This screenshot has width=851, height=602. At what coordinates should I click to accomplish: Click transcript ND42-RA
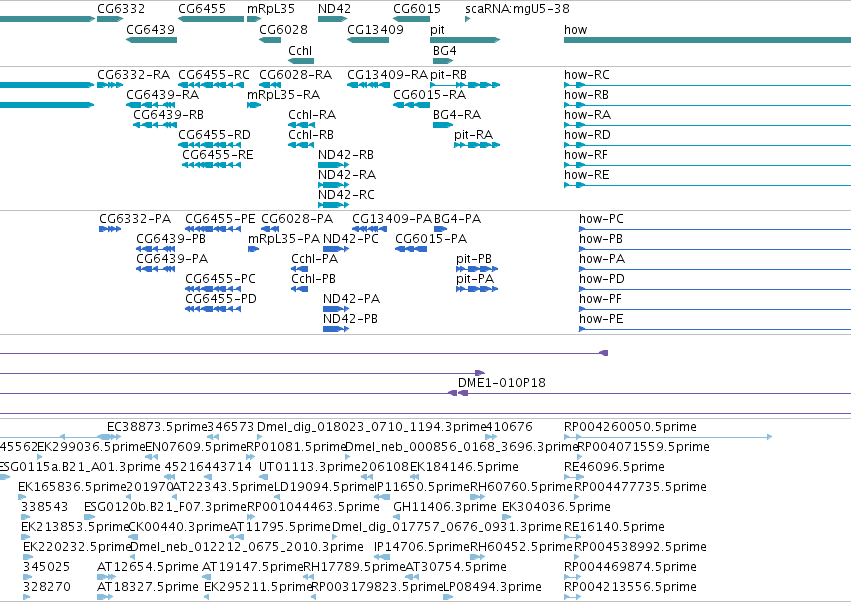pos(347,175)
